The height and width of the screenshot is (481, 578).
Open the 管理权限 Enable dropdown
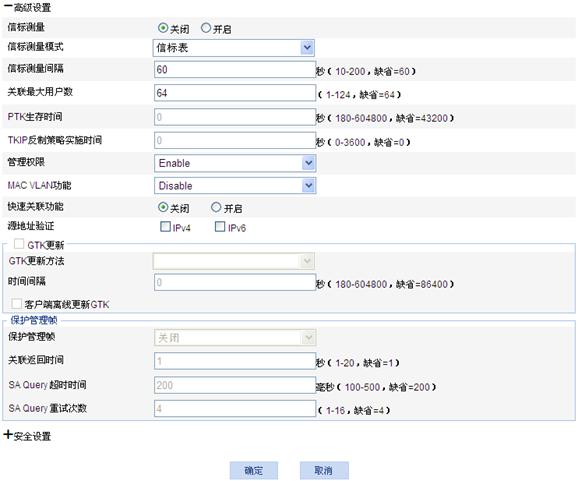click(x=235, y=163)
